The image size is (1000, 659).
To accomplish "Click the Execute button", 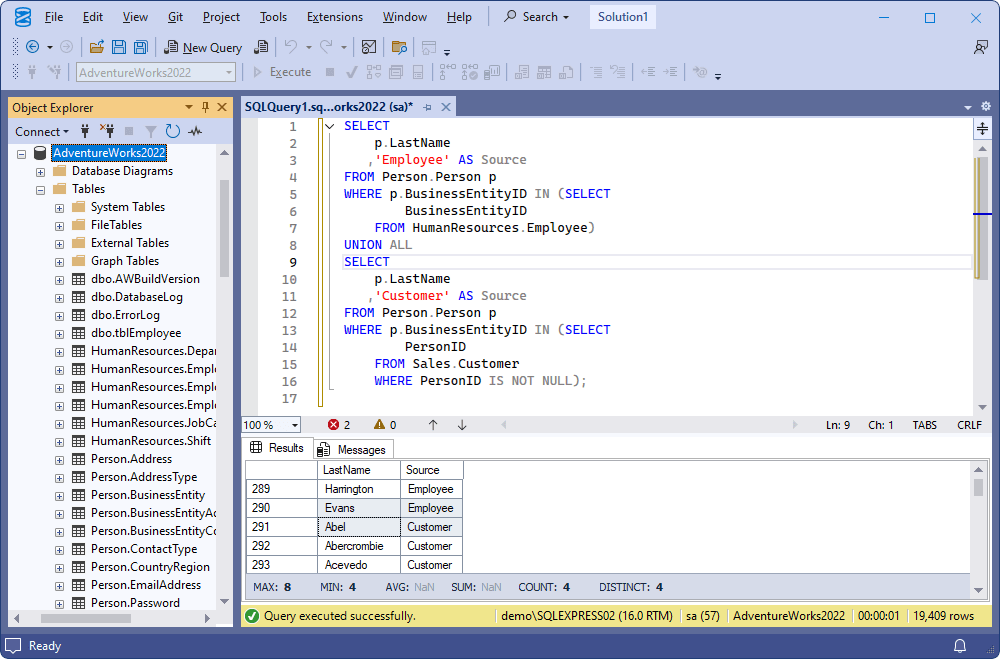I will pyautogui.click(x=282, y=72).
